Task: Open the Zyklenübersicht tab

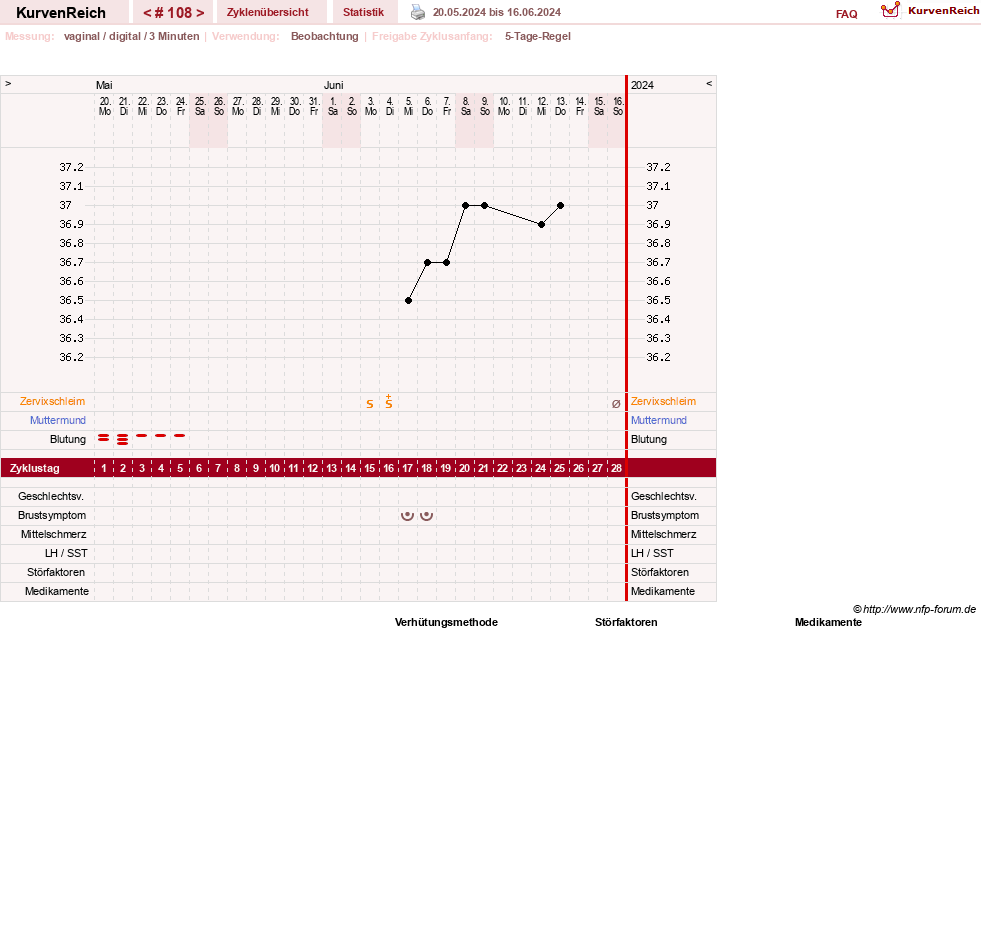Action: [268, 12]
